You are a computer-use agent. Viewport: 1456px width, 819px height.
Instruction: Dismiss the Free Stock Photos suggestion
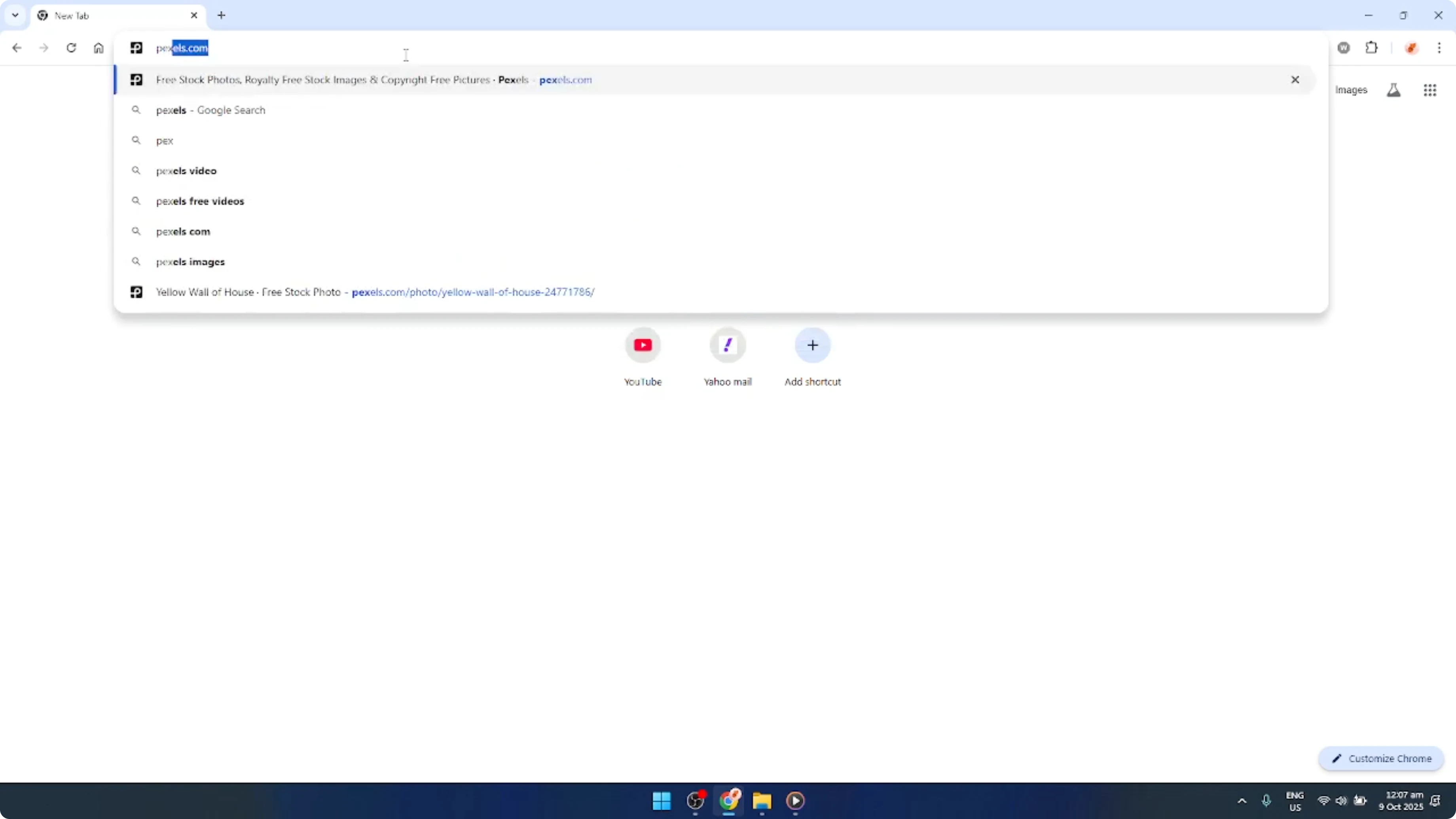1295,79
